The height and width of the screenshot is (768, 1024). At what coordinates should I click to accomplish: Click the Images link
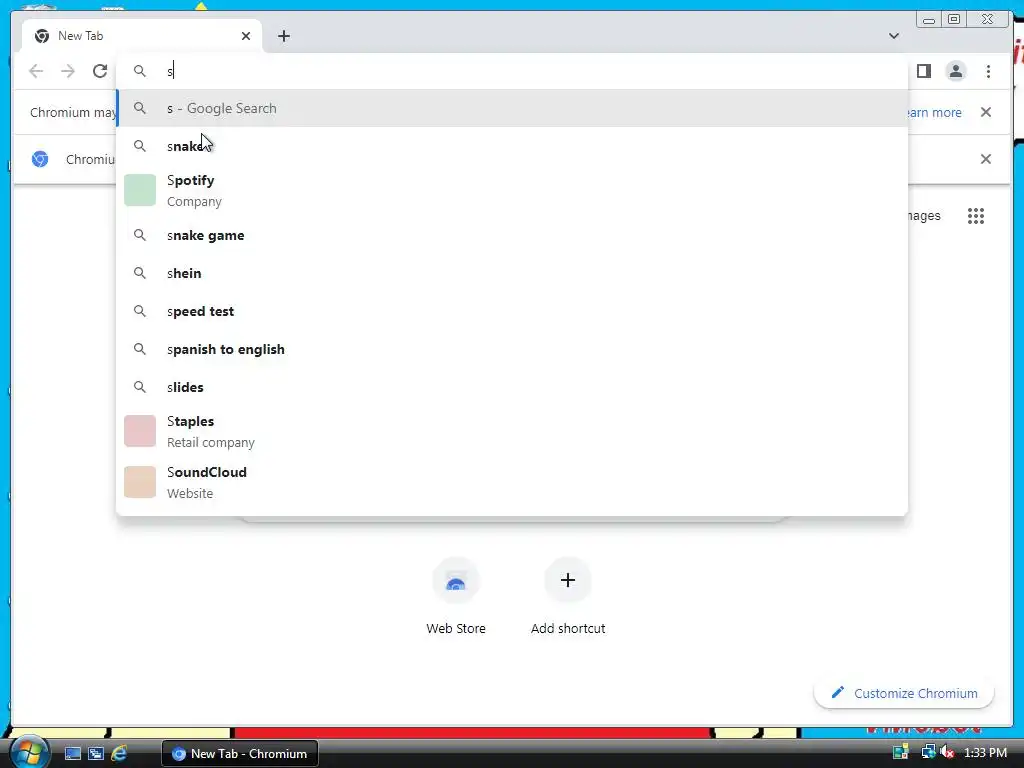[923, 216]
